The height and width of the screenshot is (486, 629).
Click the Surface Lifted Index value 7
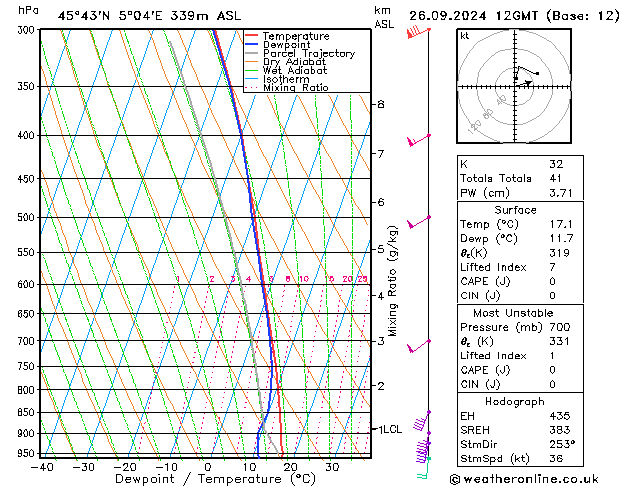[552, 267]
